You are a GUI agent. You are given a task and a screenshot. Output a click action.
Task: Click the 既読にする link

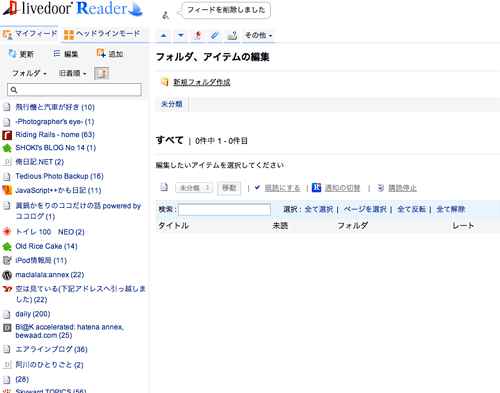click(282, 188)
